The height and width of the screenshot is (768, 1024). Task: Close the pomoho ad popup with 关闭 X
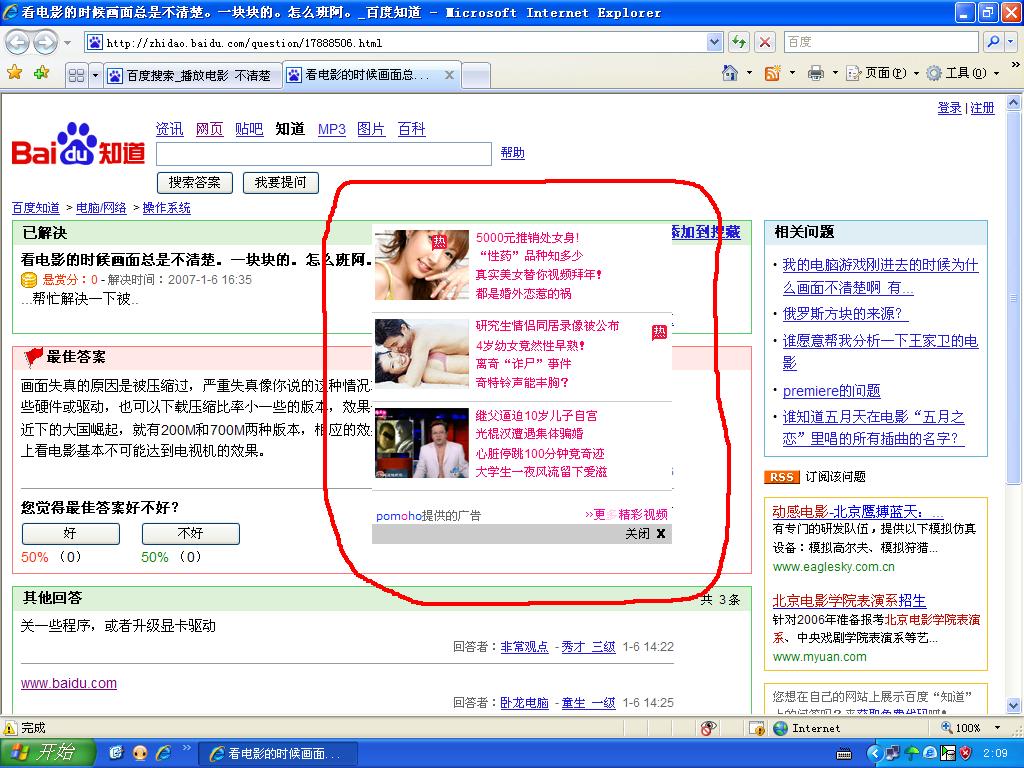click(645, 534)
